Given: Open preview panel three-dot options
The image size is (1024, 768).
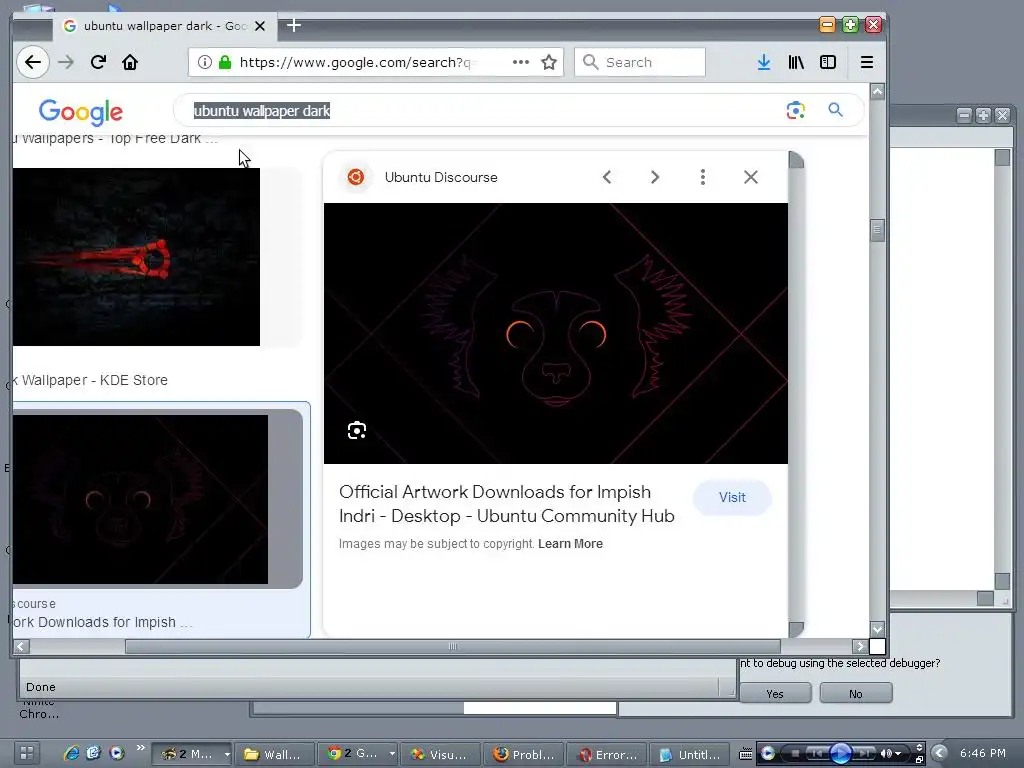Looking at the screenshot, I should 703,177.
